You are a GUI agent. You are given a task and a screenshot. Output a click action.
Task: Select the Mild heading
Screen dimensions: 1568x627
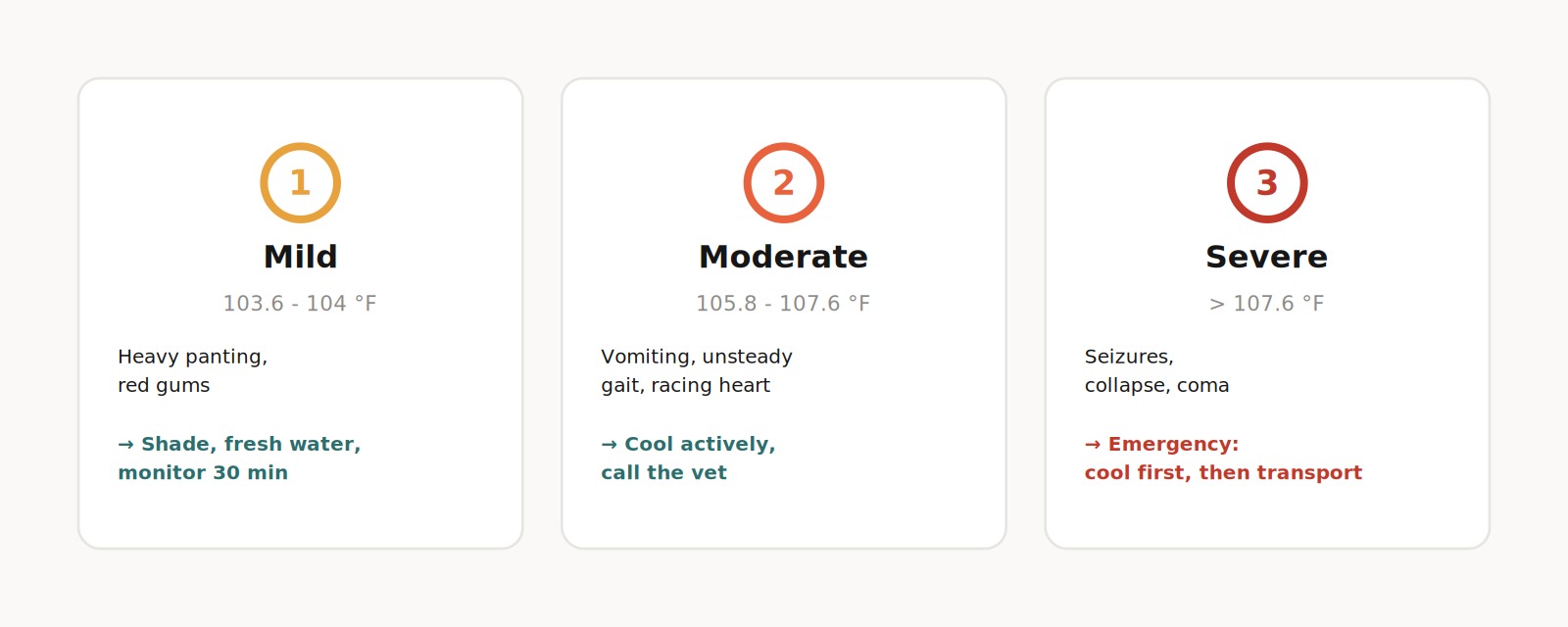(x=300, y=257)
